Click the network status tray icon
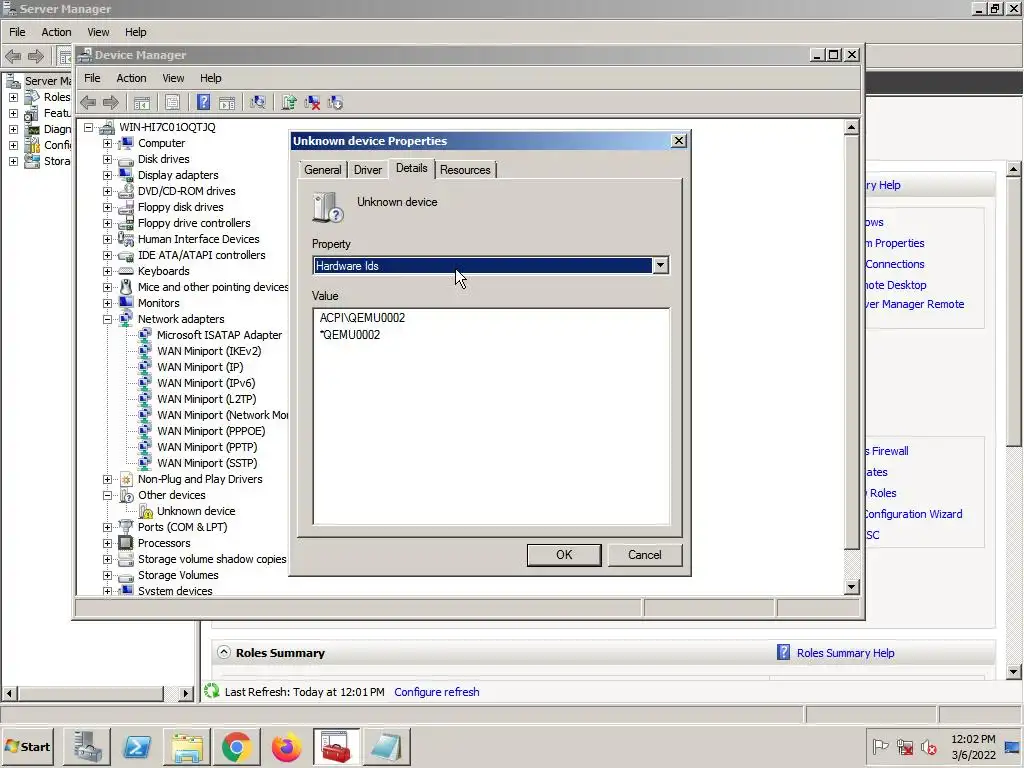1024x768 pixels. pyautogui.click(x=904, y=746)
